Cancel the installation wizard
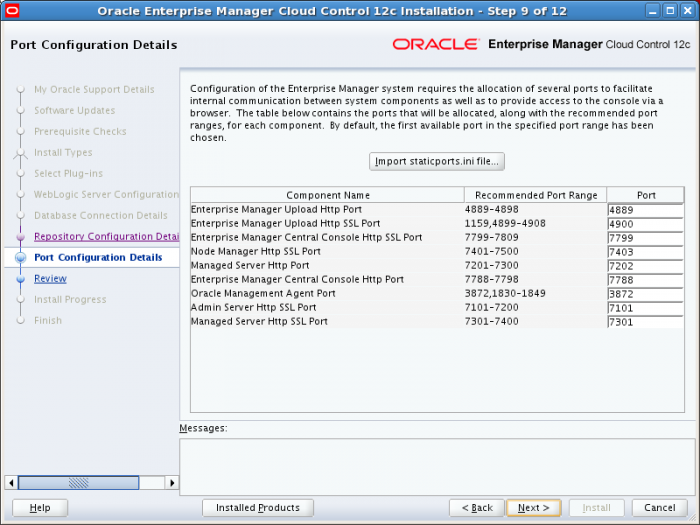This screenshot has width=700, height=525. pos(659,508)
